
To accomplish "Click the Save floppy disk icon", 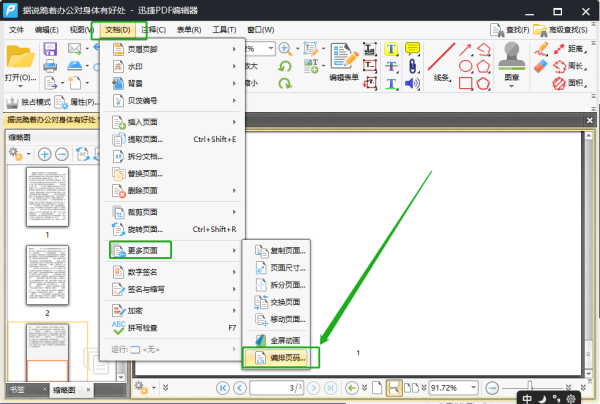I will 50,49.
